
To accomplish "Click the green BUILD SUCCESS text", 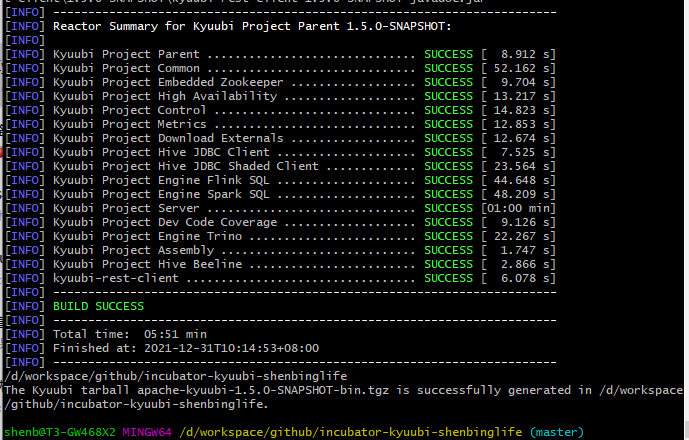I will click(98, 306).
